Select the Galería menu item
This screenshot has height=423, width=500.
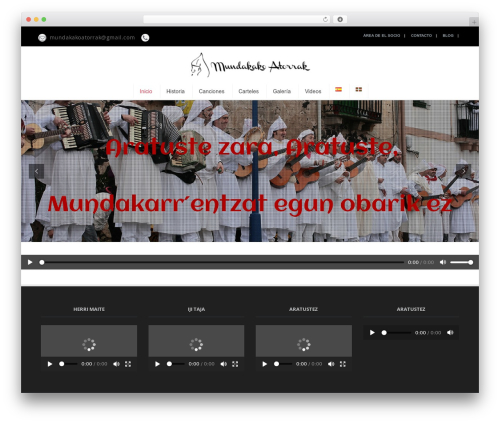[282, 91]
